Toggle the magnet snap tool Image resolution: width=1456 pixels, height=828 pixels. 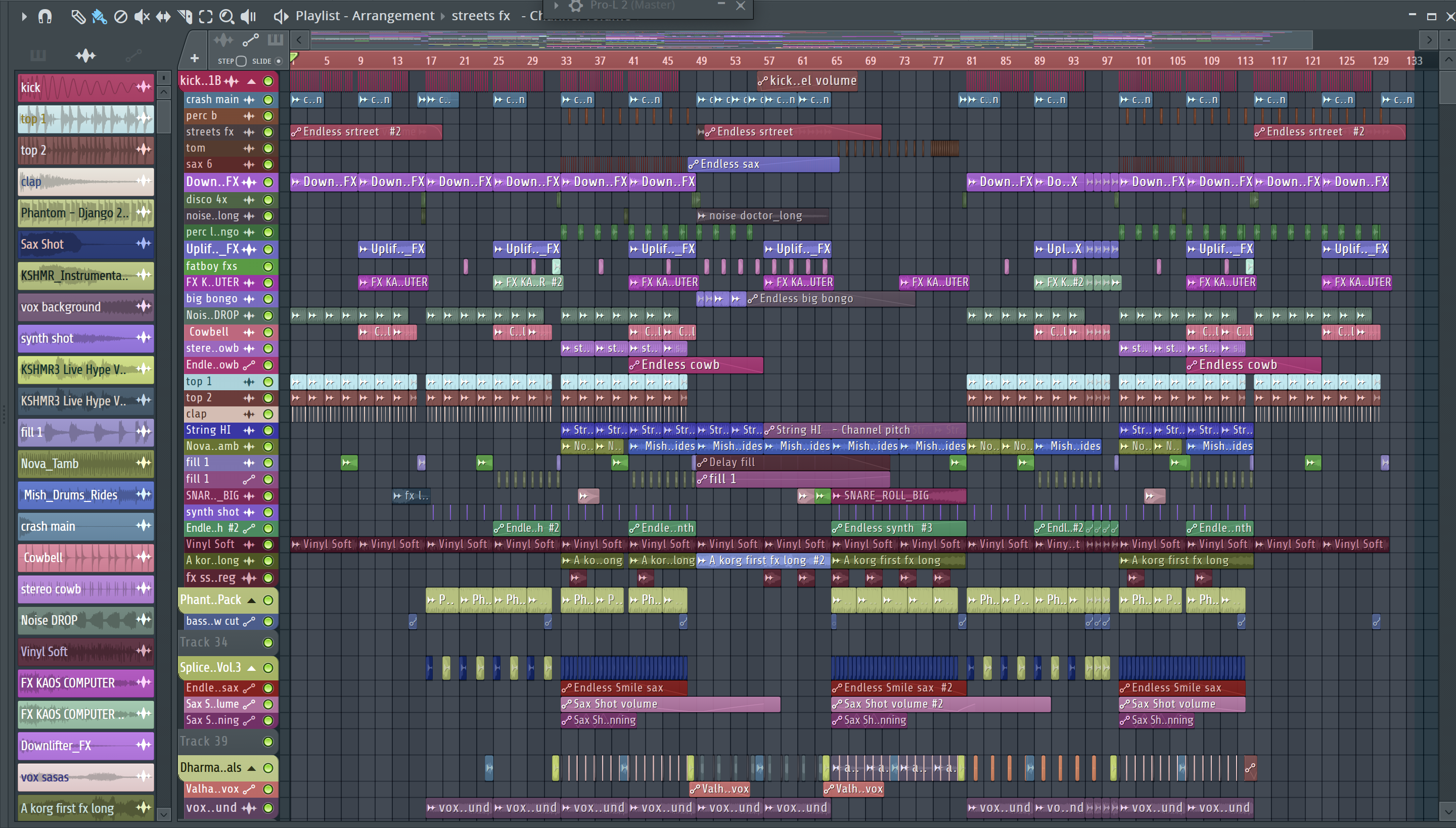(x=45, y=17)
